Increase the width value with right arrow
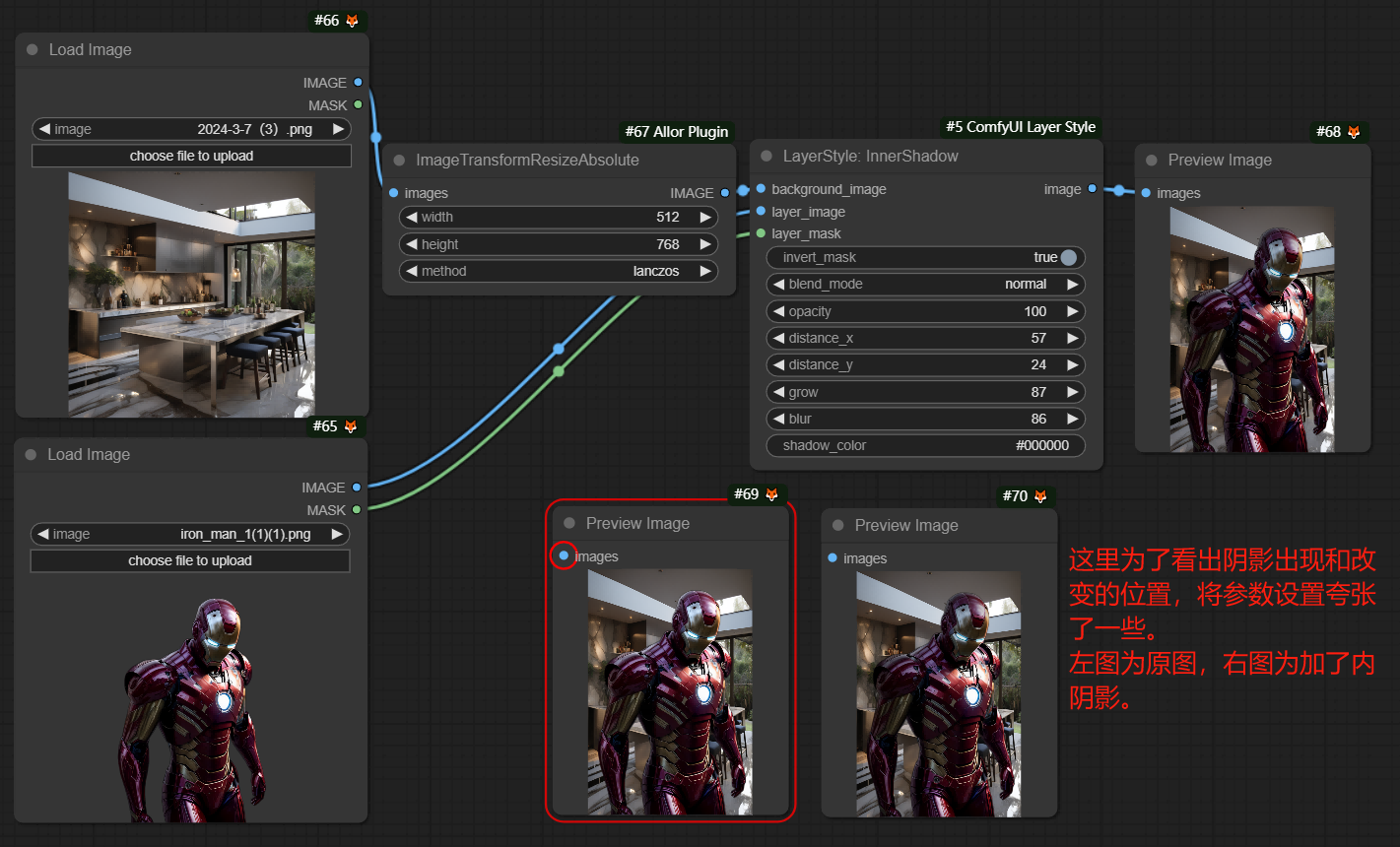 705,217
